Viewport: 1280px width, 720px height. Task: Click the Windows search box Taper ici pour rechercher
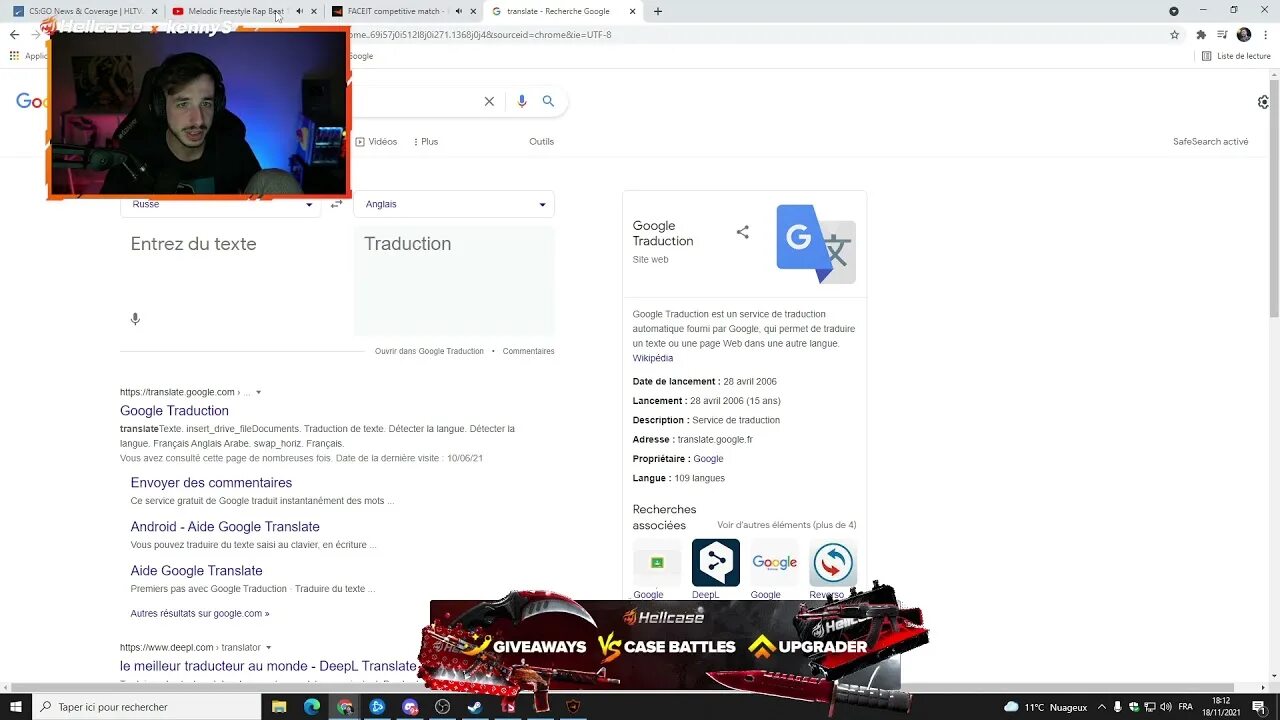pos(147,707)
